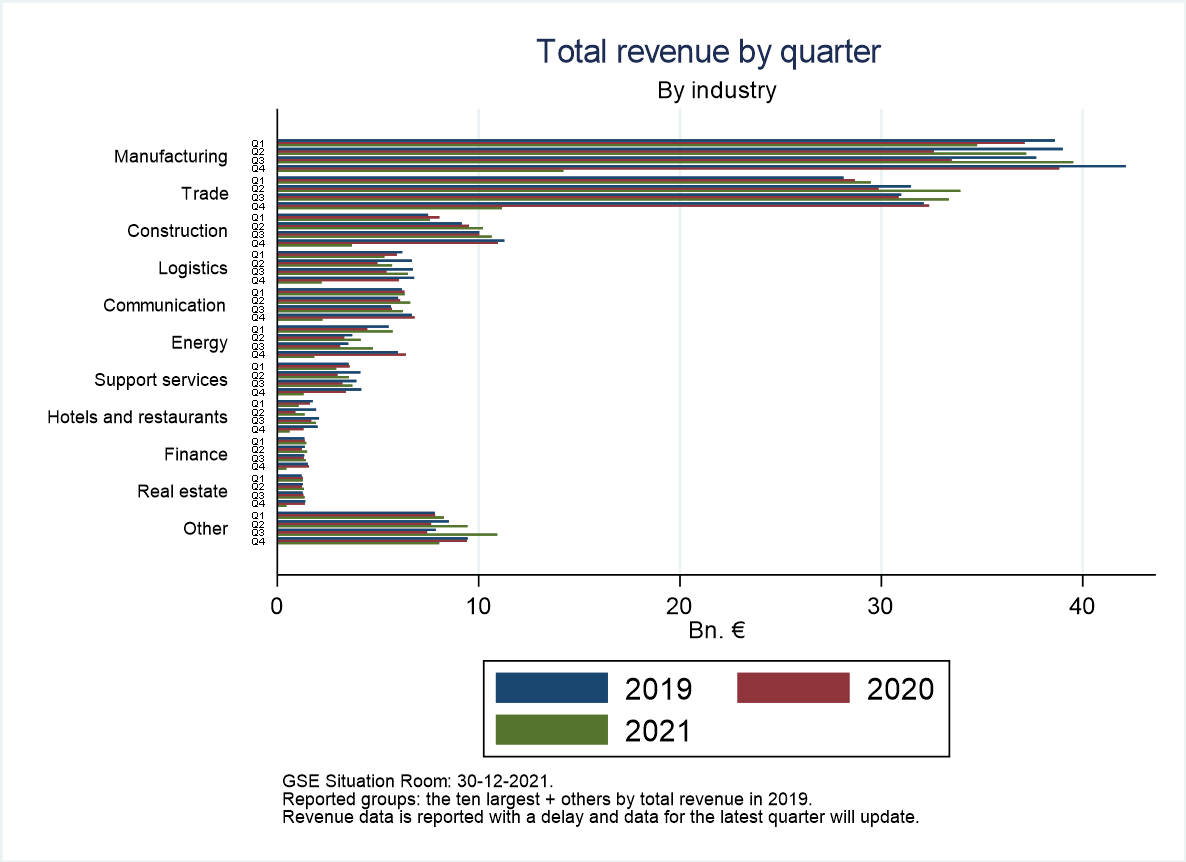The height and width of the screenshot is (862, 1186).
Task: Click the 'Bn. €' x-axis title
Action: [716, 631]
